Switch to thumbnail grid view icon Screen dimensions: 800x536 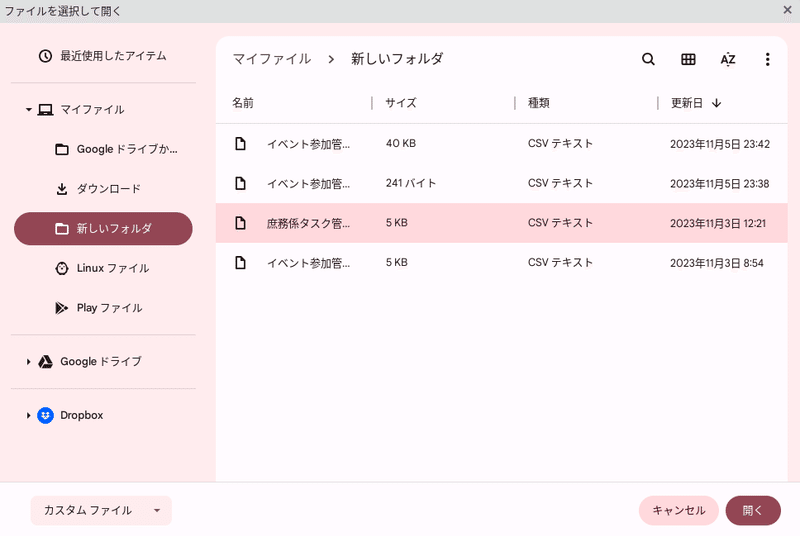coord(688,59)
